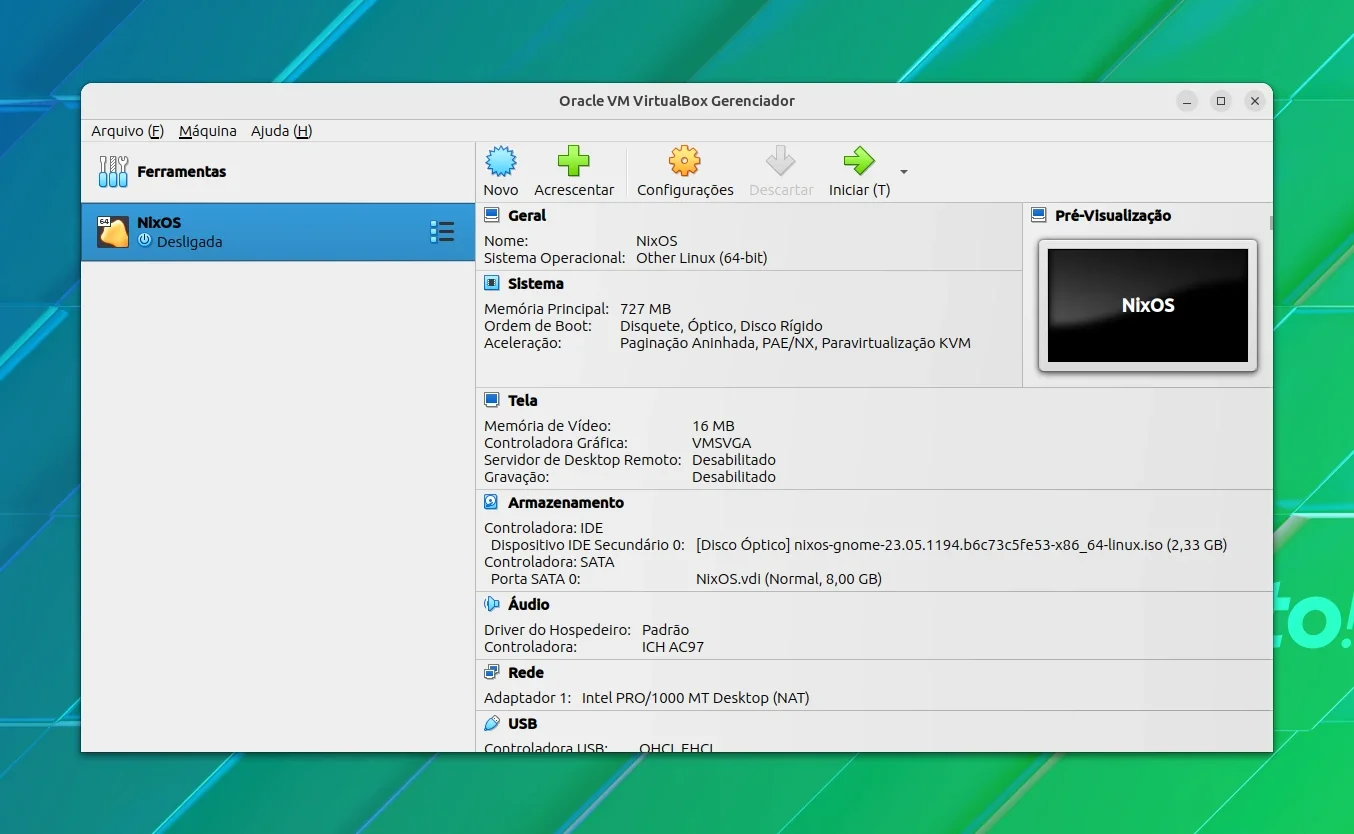Open the NixOS machine menu list icon

(x=442, y=232)
